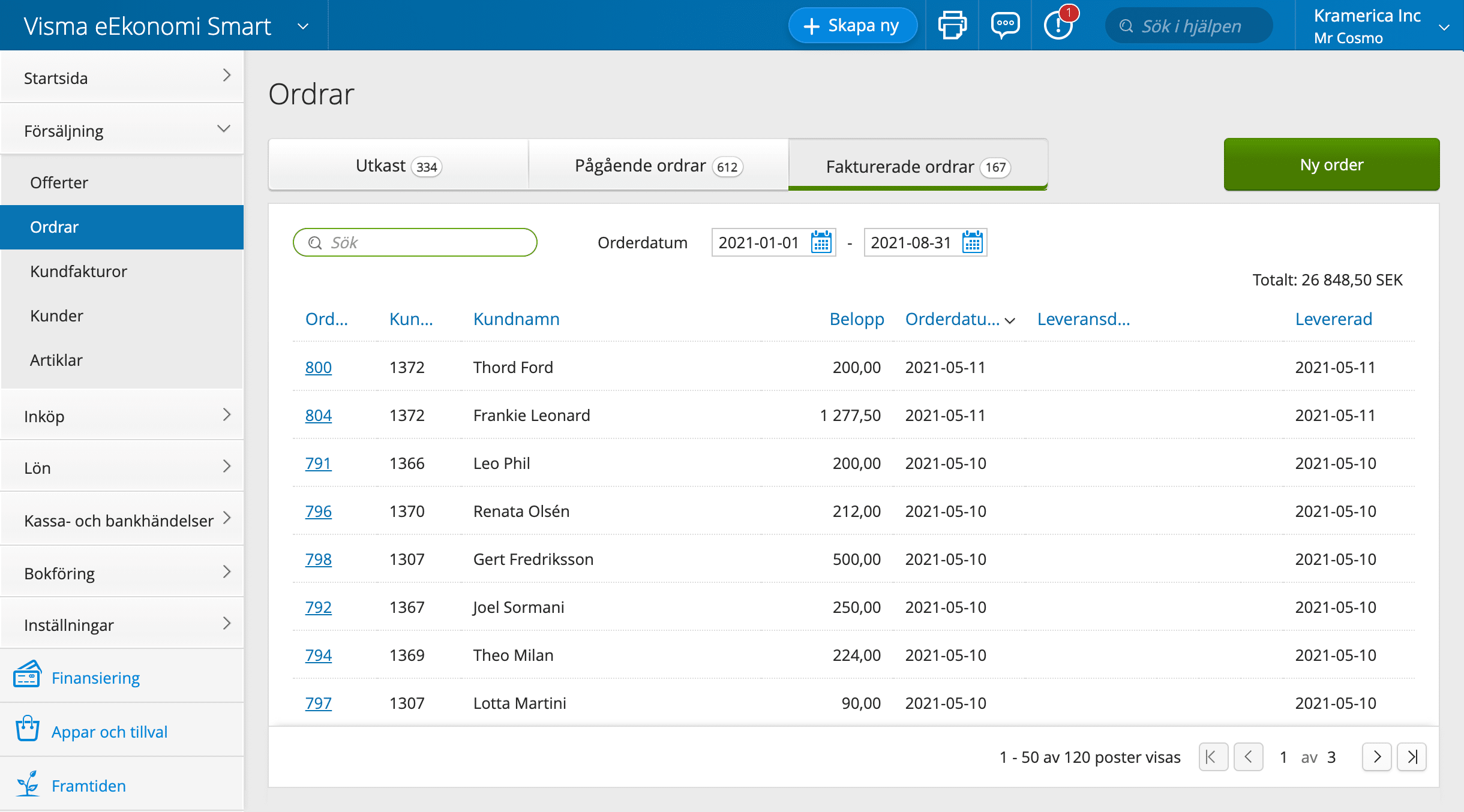1464x812 pixels.
Task: Click the Finansiering wallet icon
Action: [x=27, y=676]
